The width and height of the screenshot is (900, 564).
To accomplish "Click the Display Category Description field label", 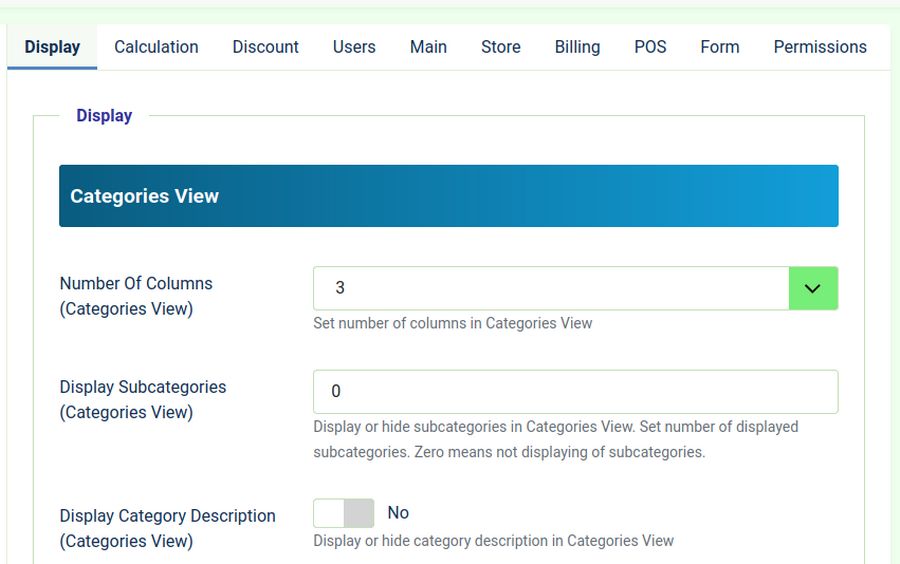I will pyautogui.click(x=167, y=528).
